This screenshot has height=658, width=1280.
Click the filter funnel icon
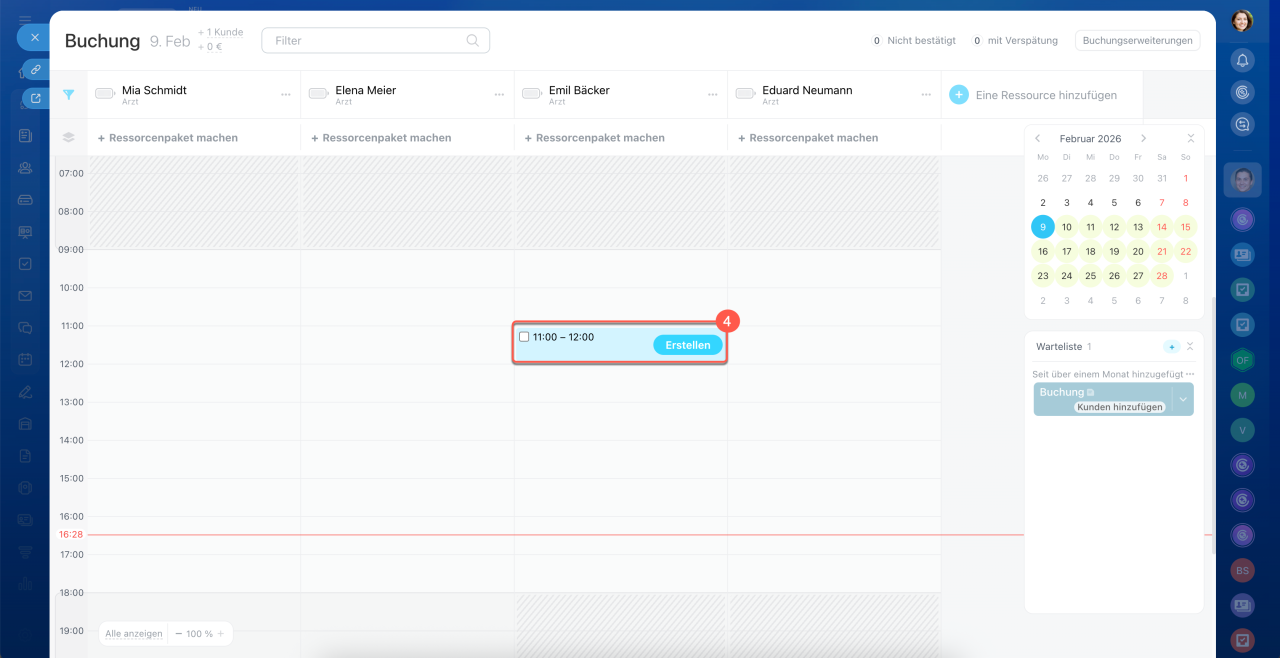pos(69,95)
